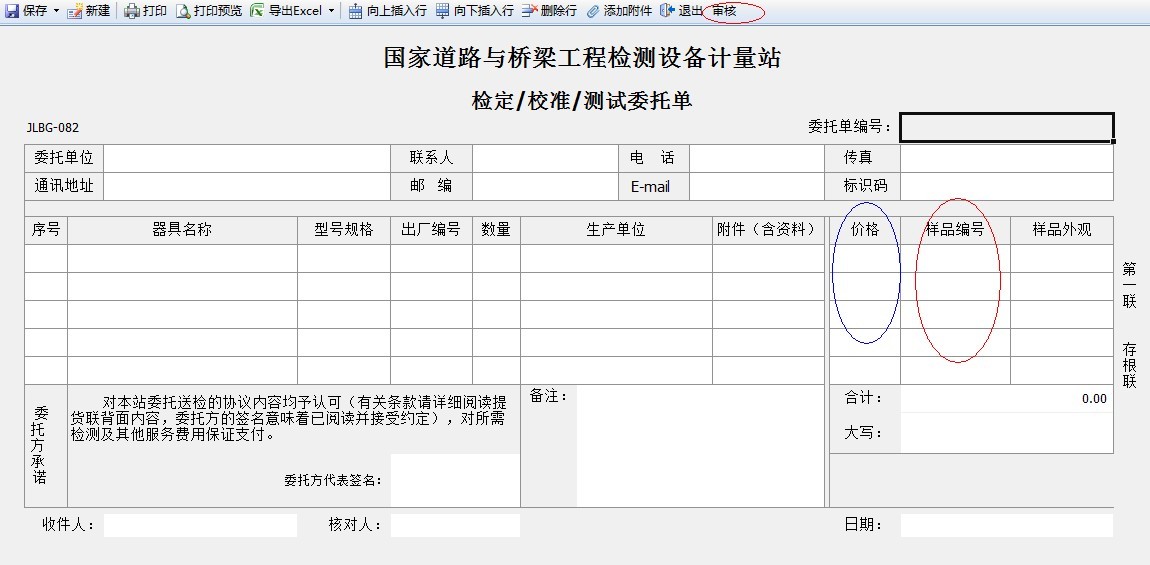The width and height of the screenshot is (1150, 565).
Task: Click the 备注 remarks text area
Action: click(700, 446)
